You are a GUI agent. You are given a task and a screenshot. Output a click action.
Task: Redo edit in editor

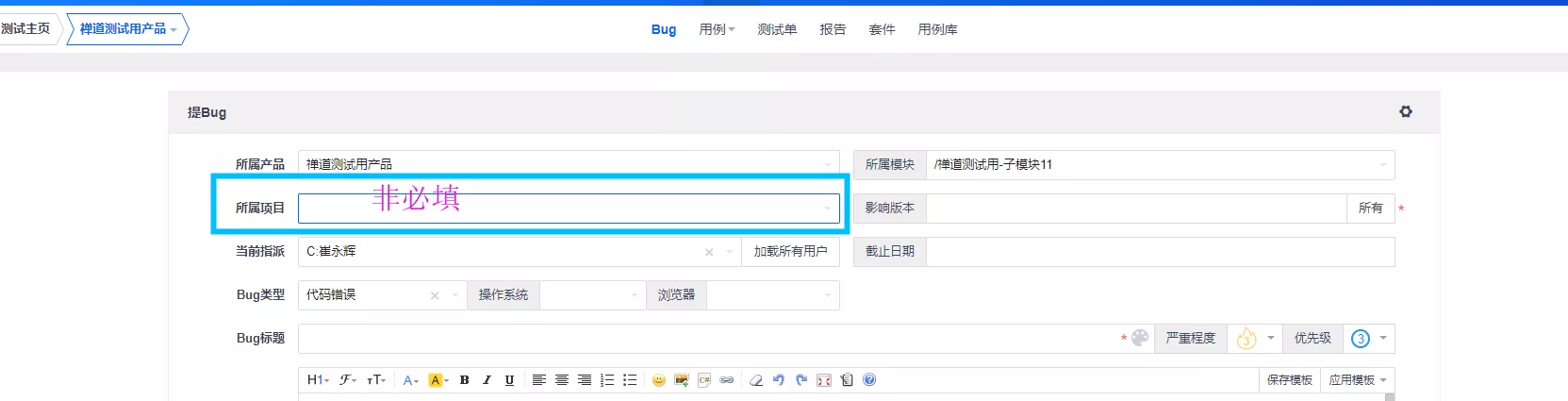801,380
